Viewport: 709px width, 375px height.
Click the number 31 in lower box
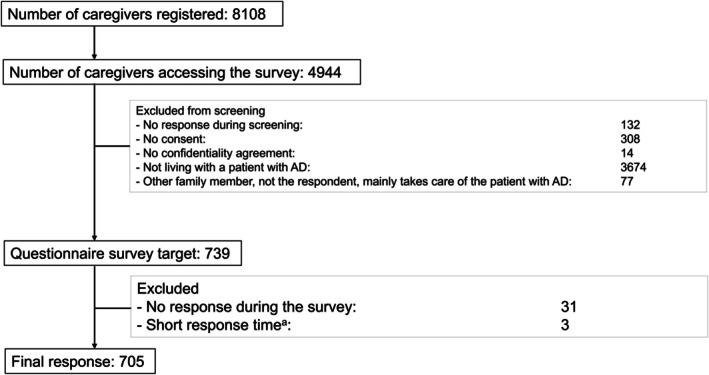(x=568, y=307)
